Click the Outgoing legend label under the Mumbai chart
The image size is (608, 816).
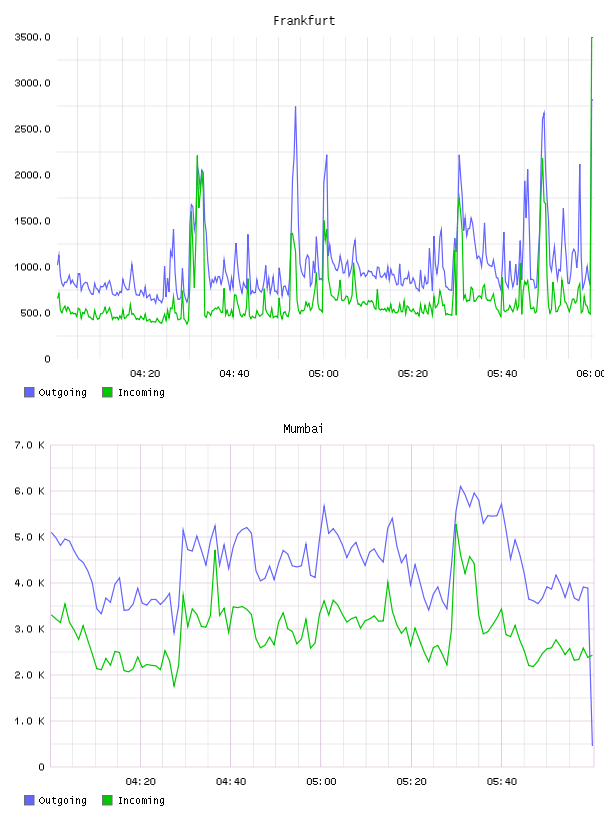(62, 801)
